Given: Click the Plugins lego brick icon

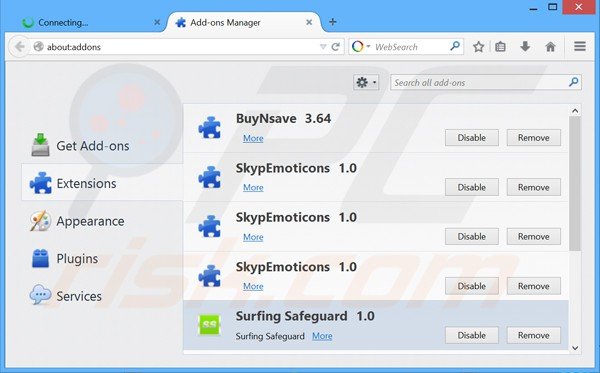Looking at the screenshot, I should coord(40,258).
